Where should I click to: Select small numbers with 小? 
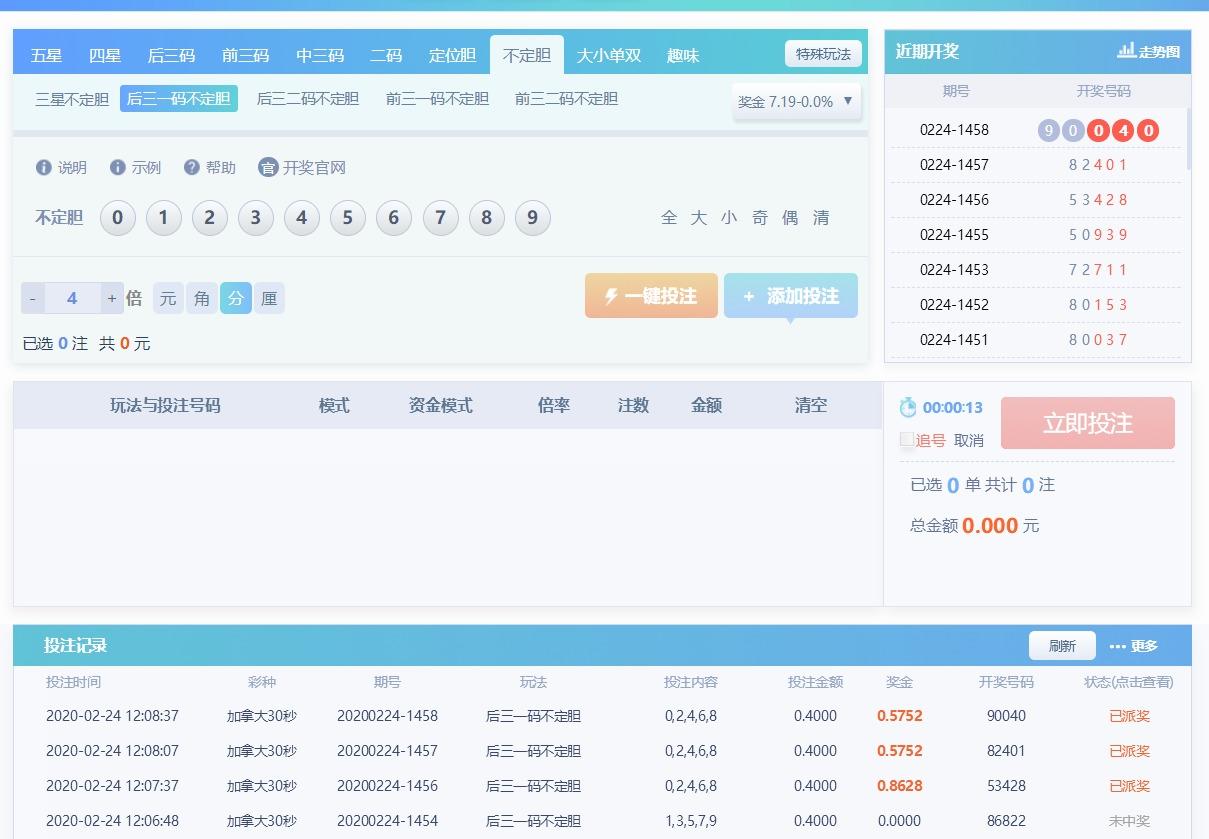[x=729, y=218]
